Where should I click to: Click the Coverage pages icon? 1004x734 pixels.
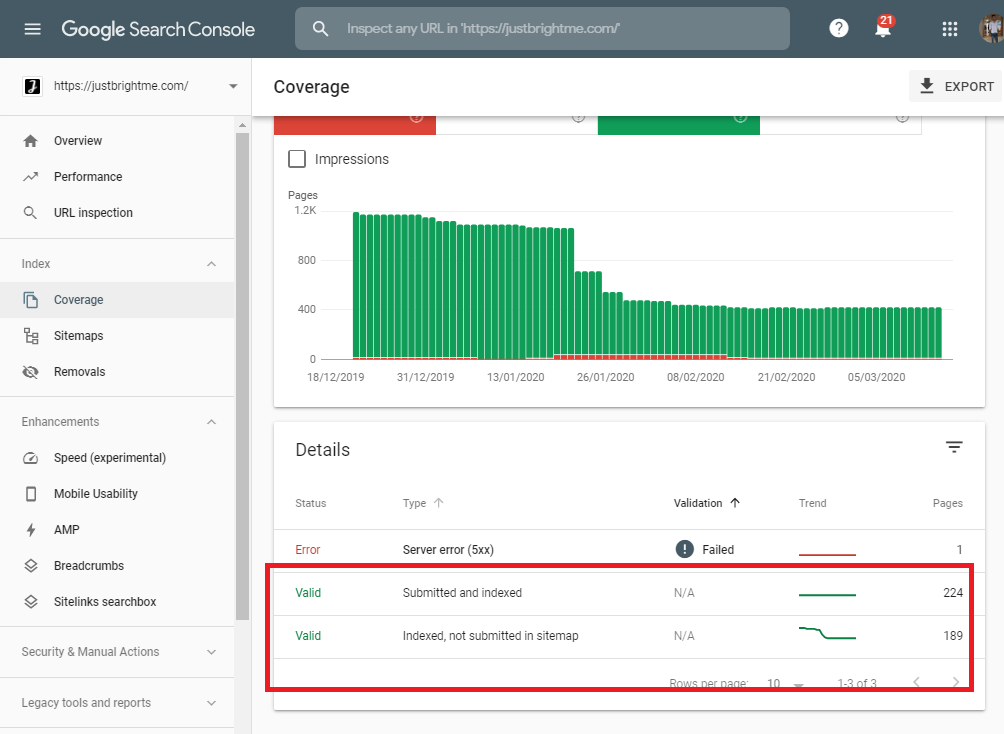coord(30,300)
